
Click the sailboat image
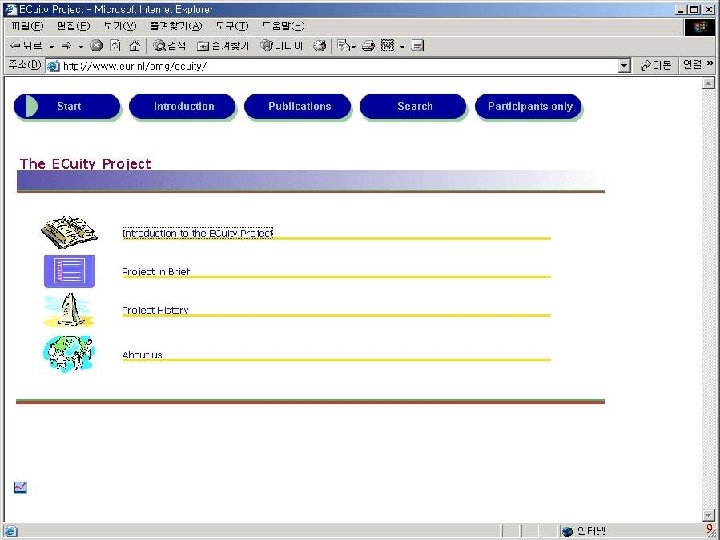point(69,310)
